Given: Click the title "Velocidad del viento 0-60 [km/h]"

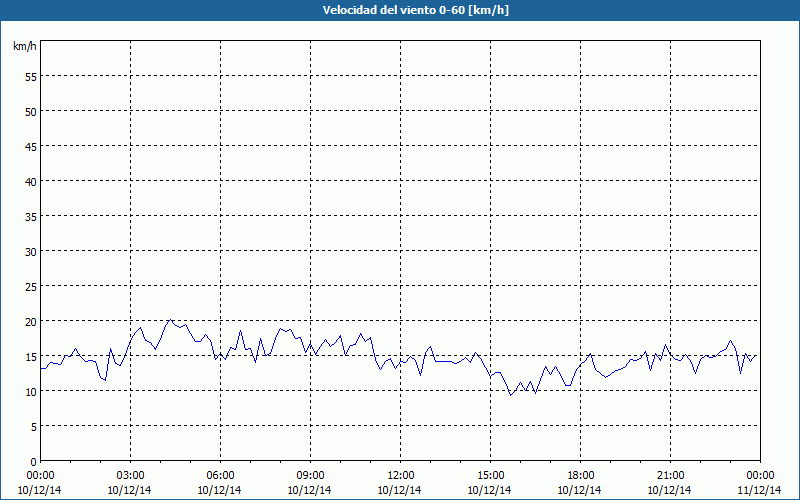Looking at the screenshot, I should point(415,10).
